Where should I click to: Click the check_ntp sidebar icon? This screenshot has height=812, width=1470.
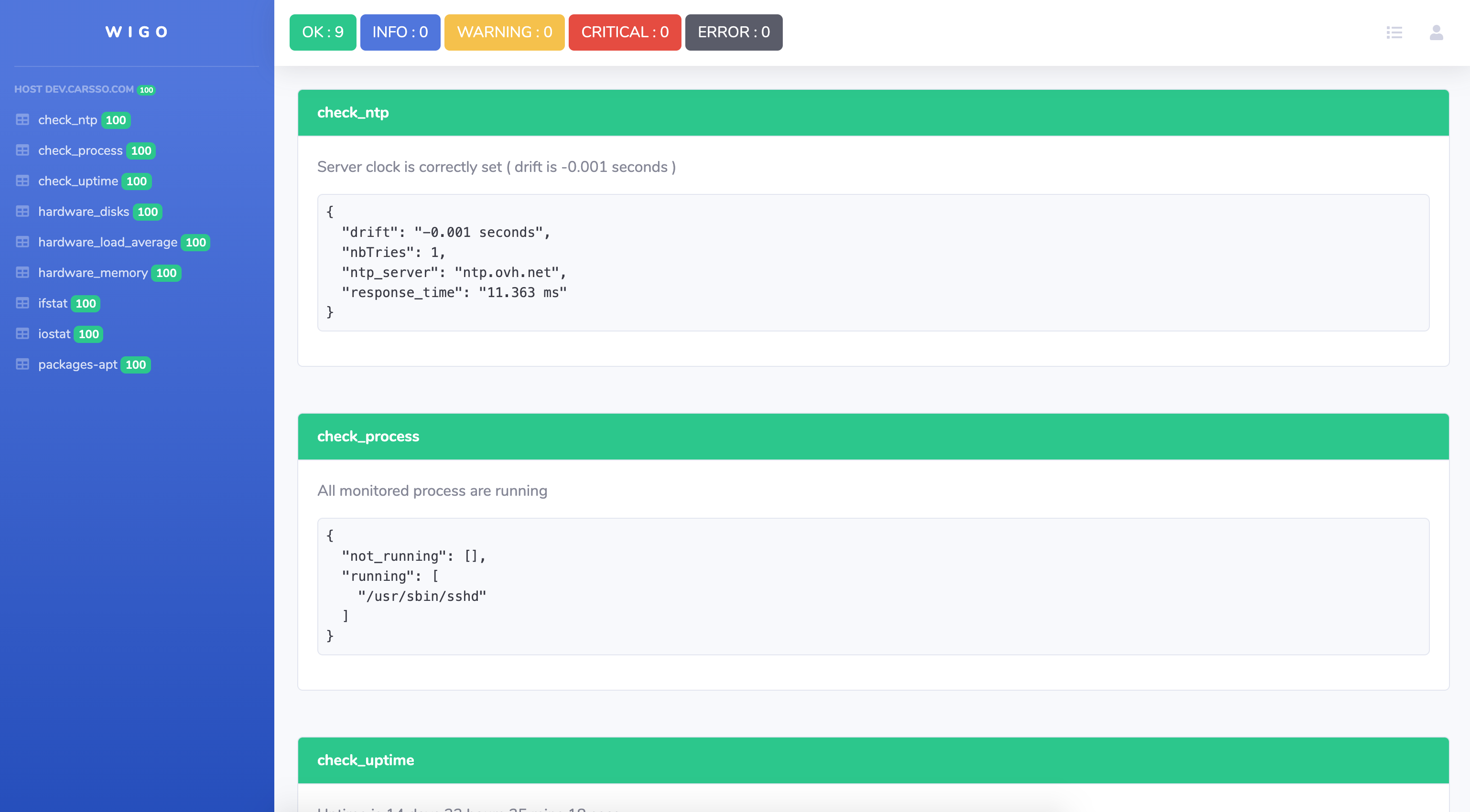22,119
